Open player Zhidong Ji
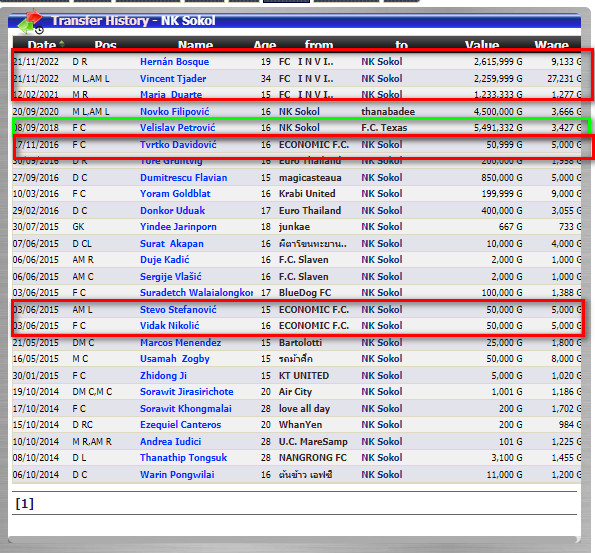 point(164,376)
